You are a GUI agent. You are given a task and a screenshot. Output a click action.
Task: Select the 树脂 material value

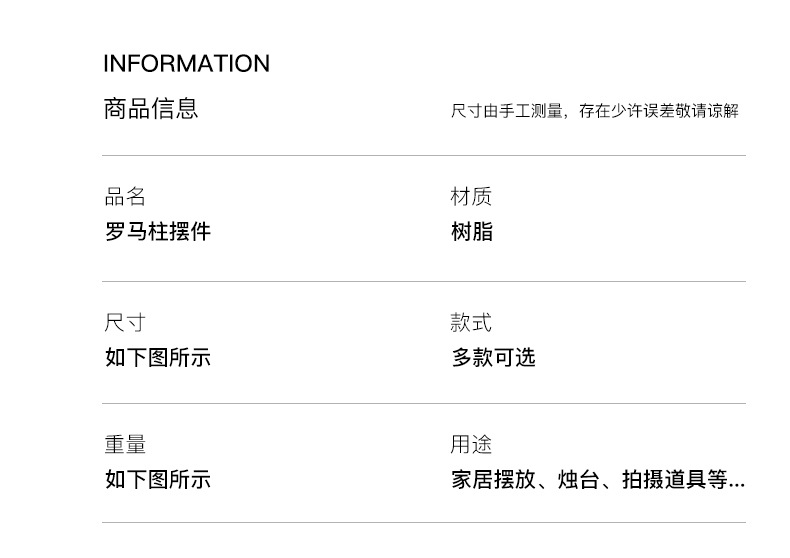click(472, 232)
